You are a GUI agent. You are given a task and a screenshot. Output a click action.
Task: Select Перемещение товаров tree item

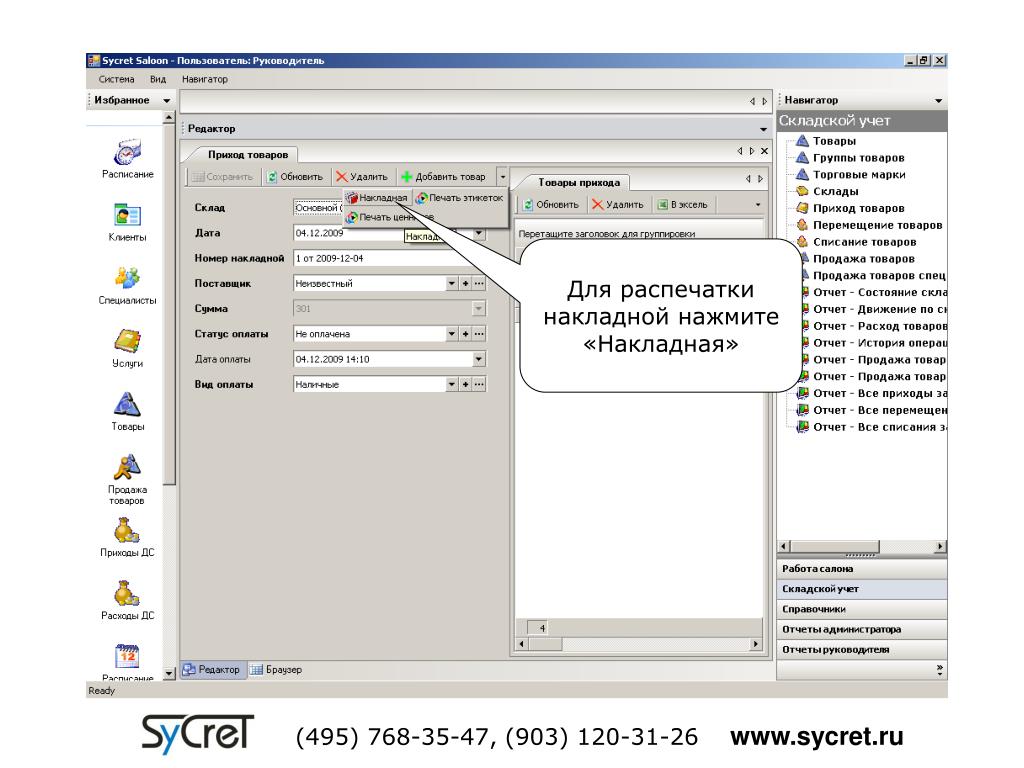877,225
